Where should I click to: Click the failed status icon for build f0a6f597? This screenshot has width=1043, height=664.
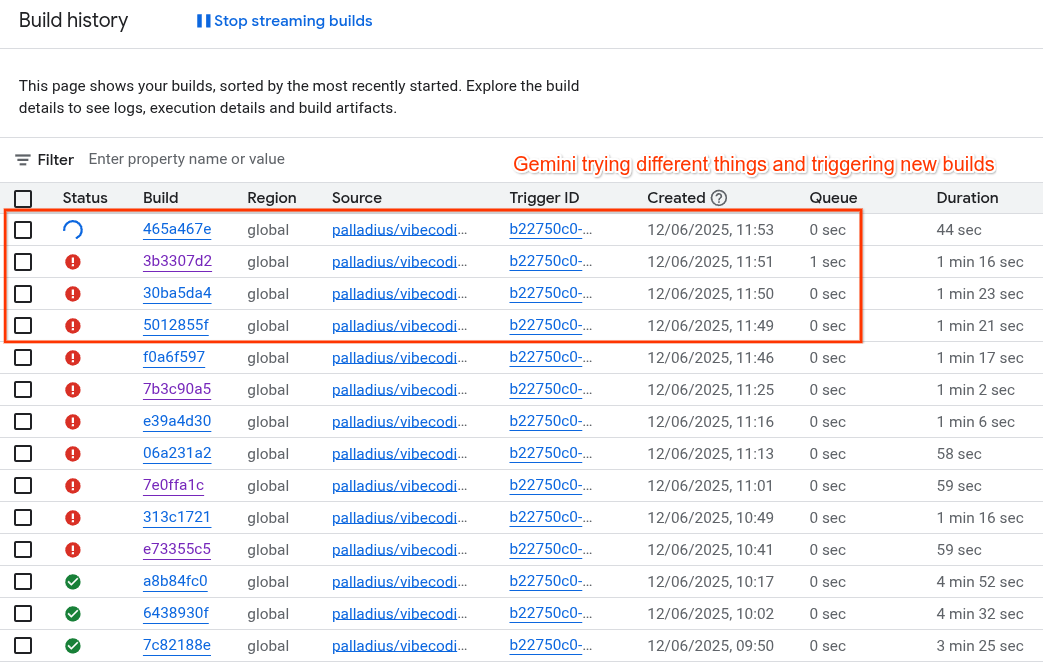coord(72,358)
